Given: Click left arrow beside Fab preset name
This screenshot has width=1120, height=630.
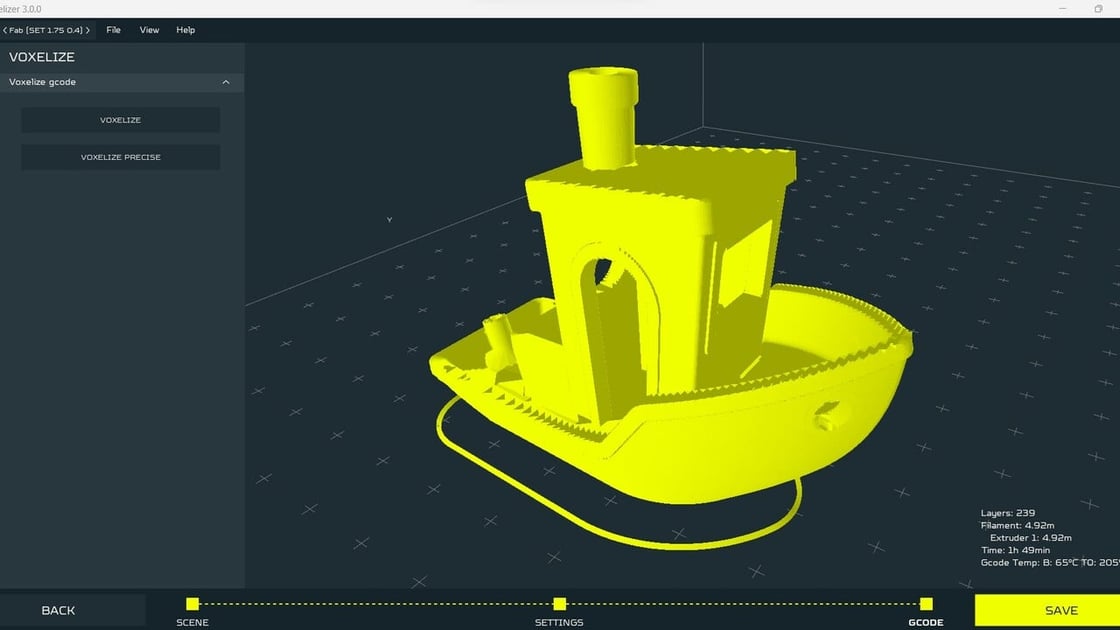Looking at the screenshot, I should coord(6,30).
